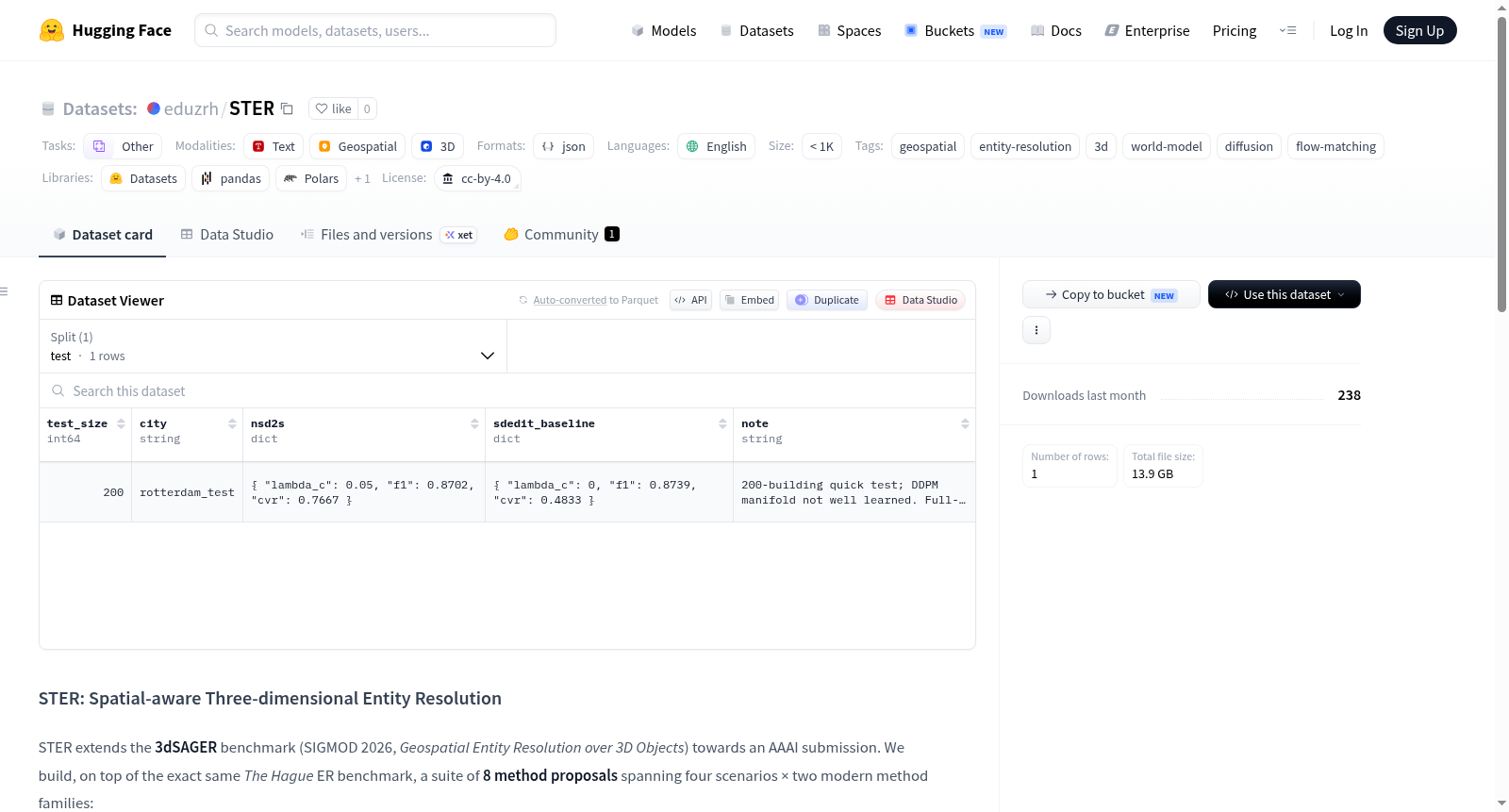Click the note cell starting "200-building quick test"

854,492
